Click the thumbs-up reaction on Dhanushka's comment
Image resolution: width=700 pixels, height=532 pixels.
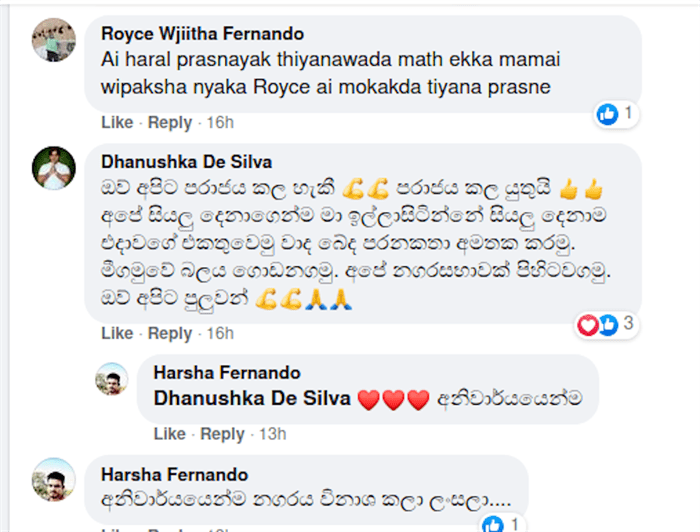(609, 324)
